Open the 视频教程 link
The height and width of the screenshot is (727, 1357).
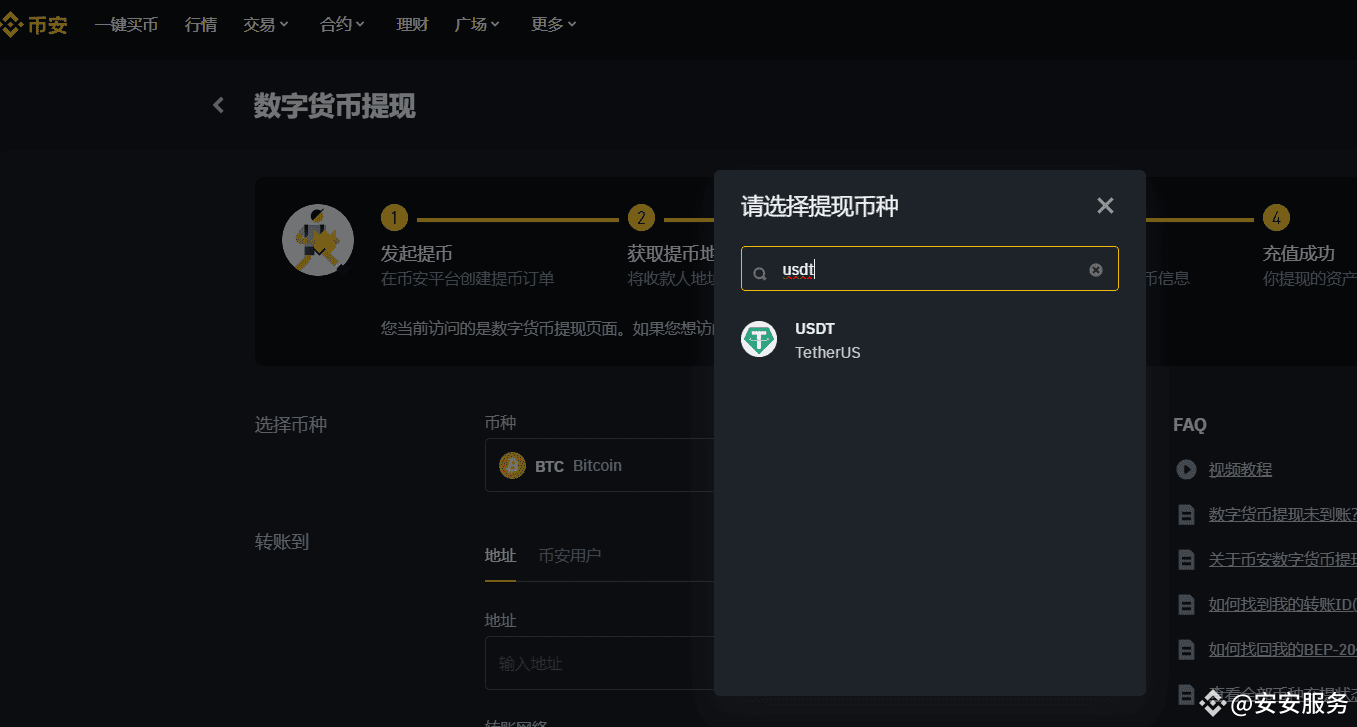click(x=1240, y=469)
